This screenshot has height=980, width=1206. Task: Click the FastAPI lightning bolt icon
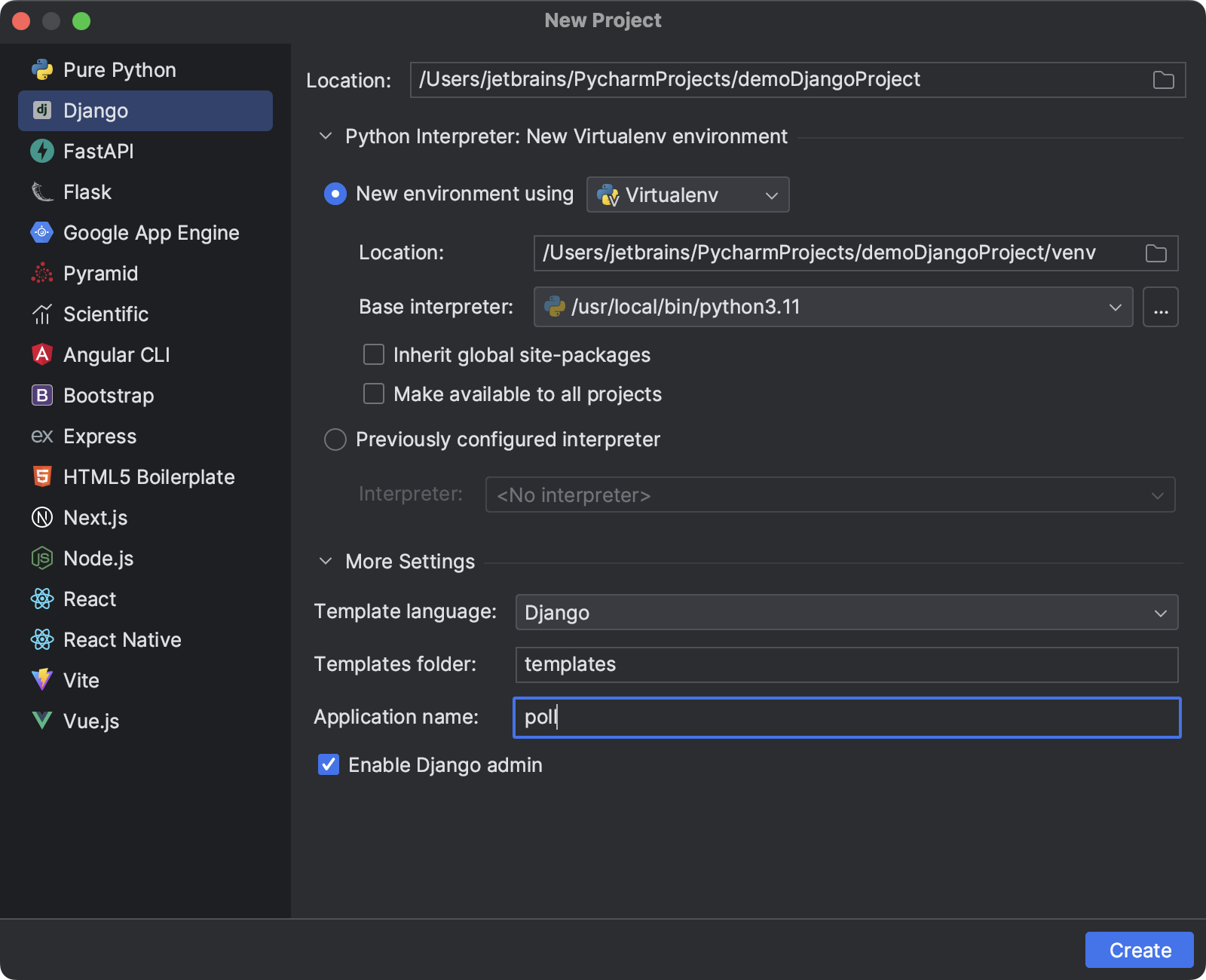pos(42,151)
